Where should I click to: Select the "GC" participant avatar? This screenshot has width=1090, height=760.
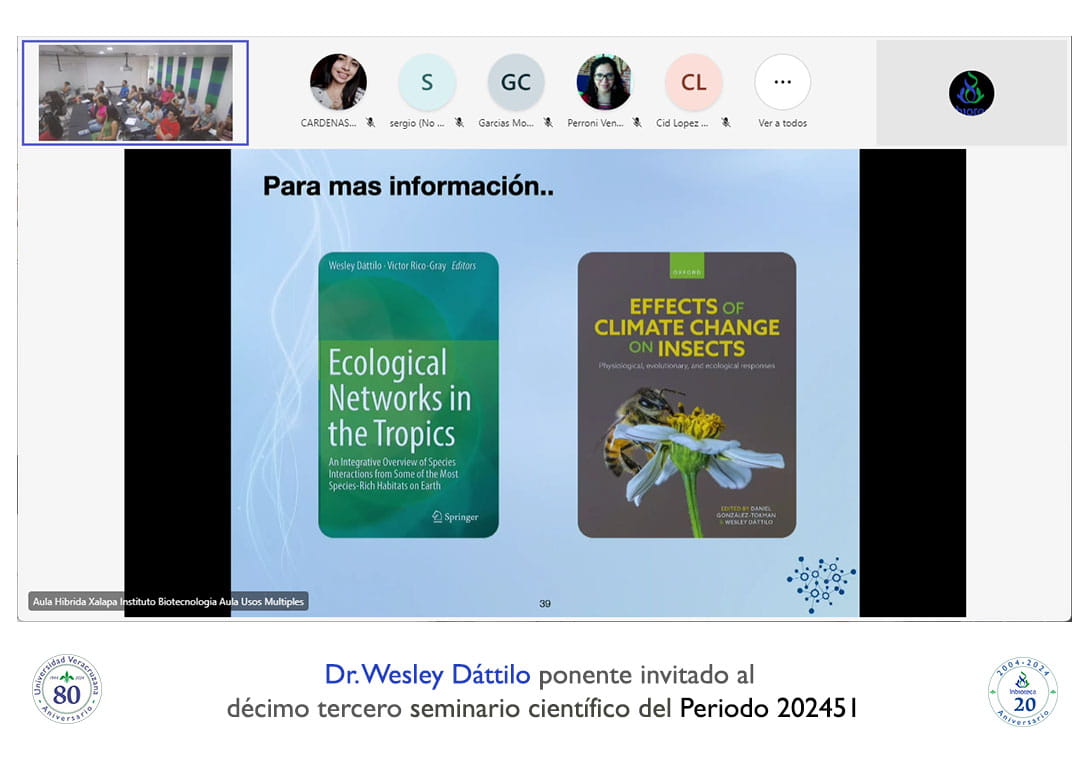click(516, 82)
